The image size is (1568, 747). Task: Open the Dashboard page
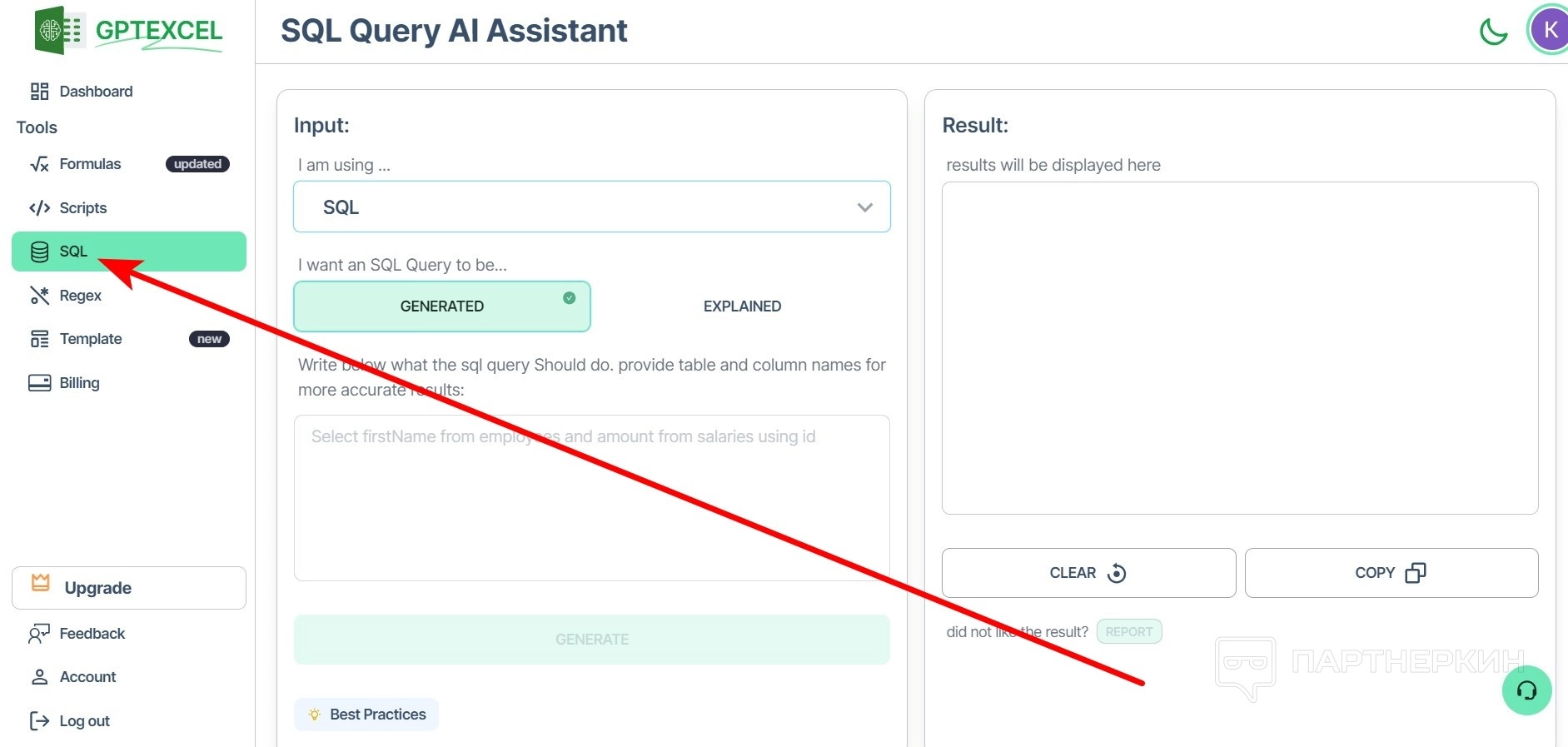point(96,92)
